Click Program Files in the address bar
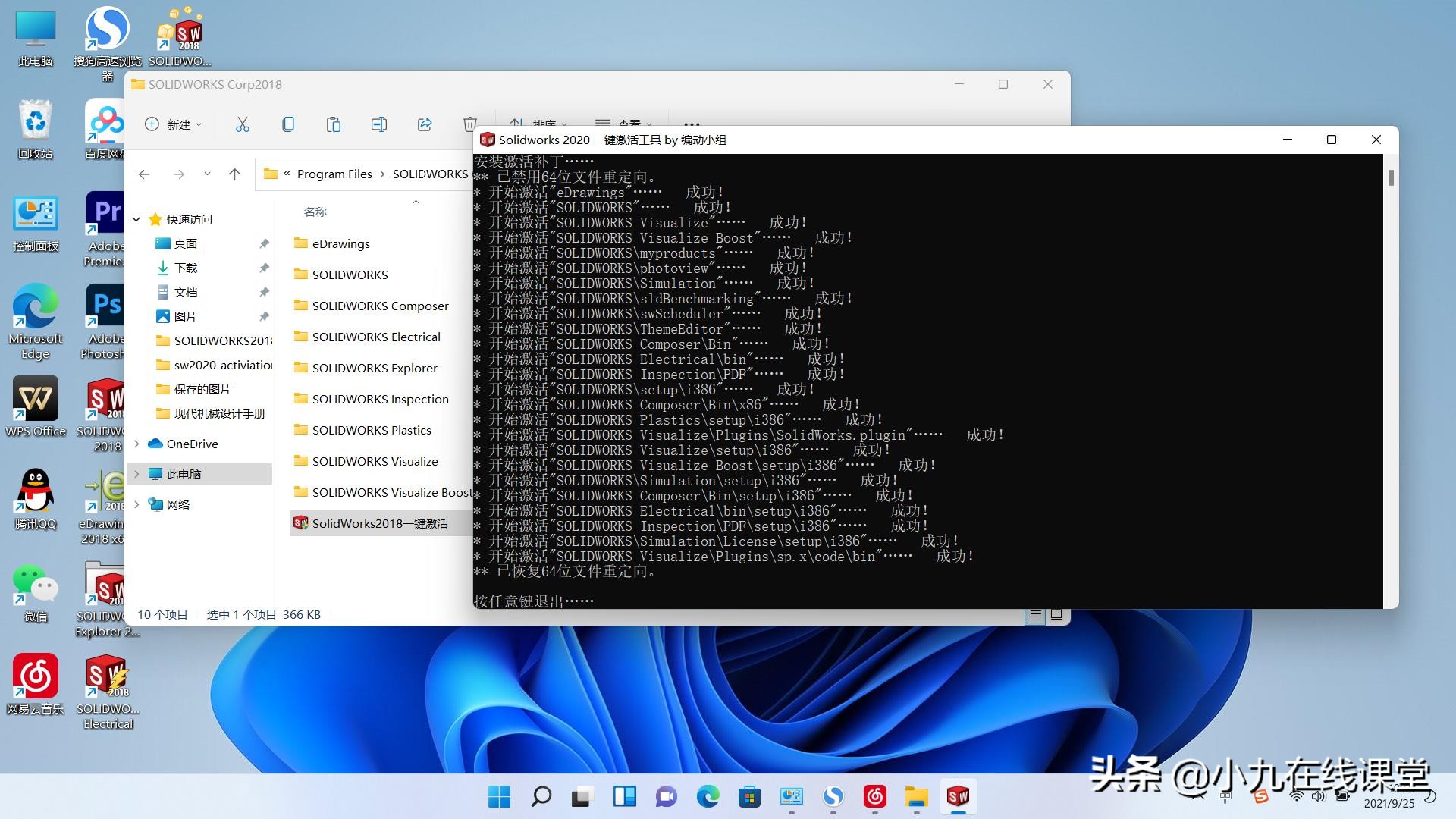 tap(334, 174)
